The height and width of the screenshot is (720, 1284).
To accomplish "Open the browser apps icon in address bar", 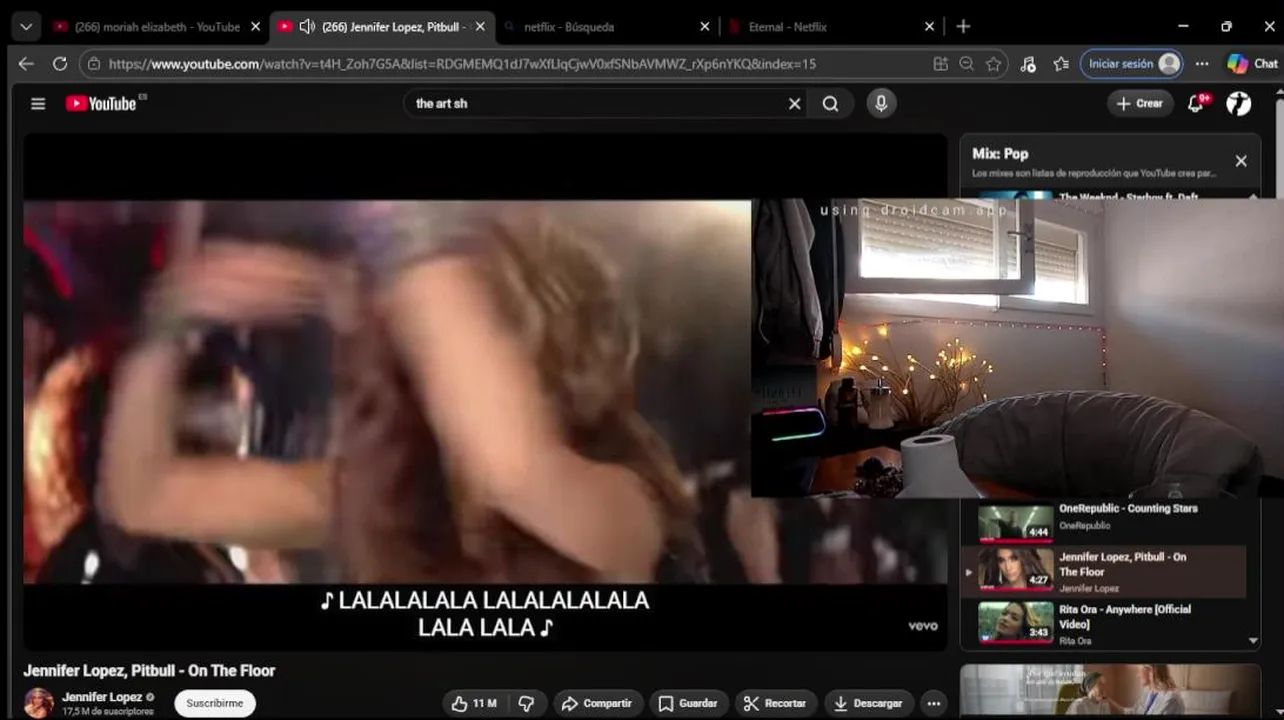I will [x=940, y=63].
